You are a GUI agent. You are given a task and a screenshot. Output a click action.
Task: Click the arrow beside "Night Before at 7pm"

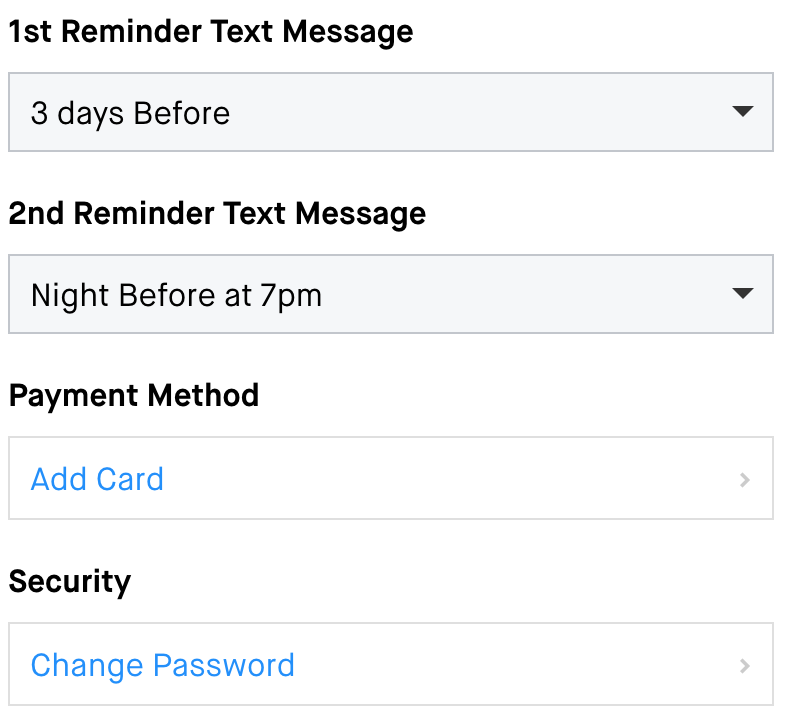click(x=742, y=294)
